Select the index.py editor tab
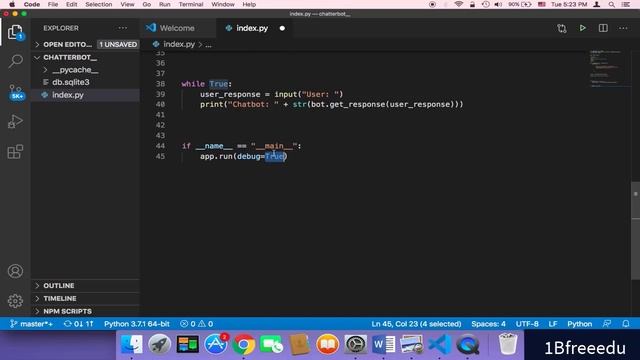The height and width of the screenshot is (360, 640). (252, 28)
